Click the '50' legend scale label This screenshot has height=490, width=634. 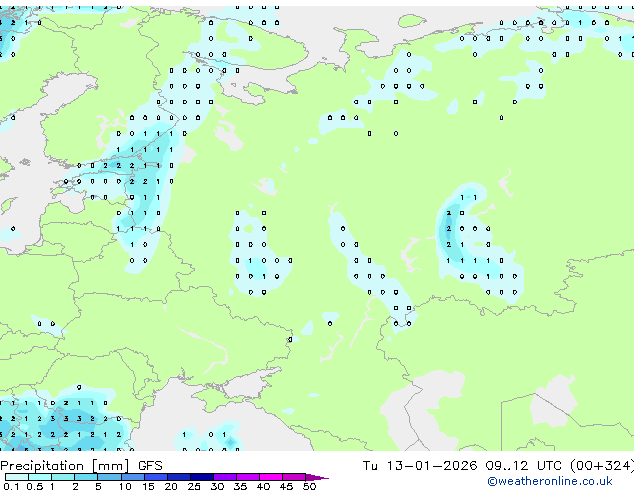coord(309,486)
